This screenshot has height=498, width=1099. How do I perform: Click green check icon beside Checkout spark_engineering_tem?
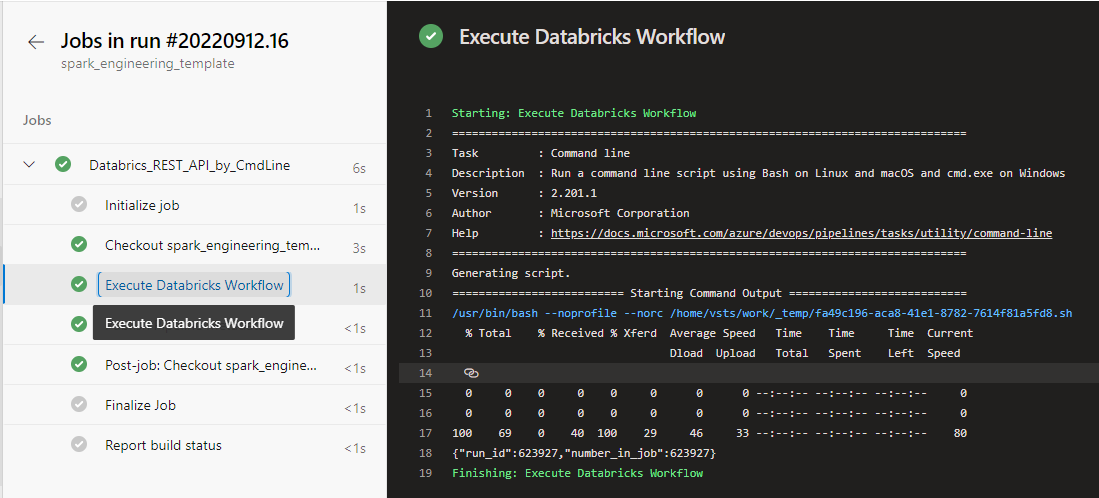coord(78,244)
